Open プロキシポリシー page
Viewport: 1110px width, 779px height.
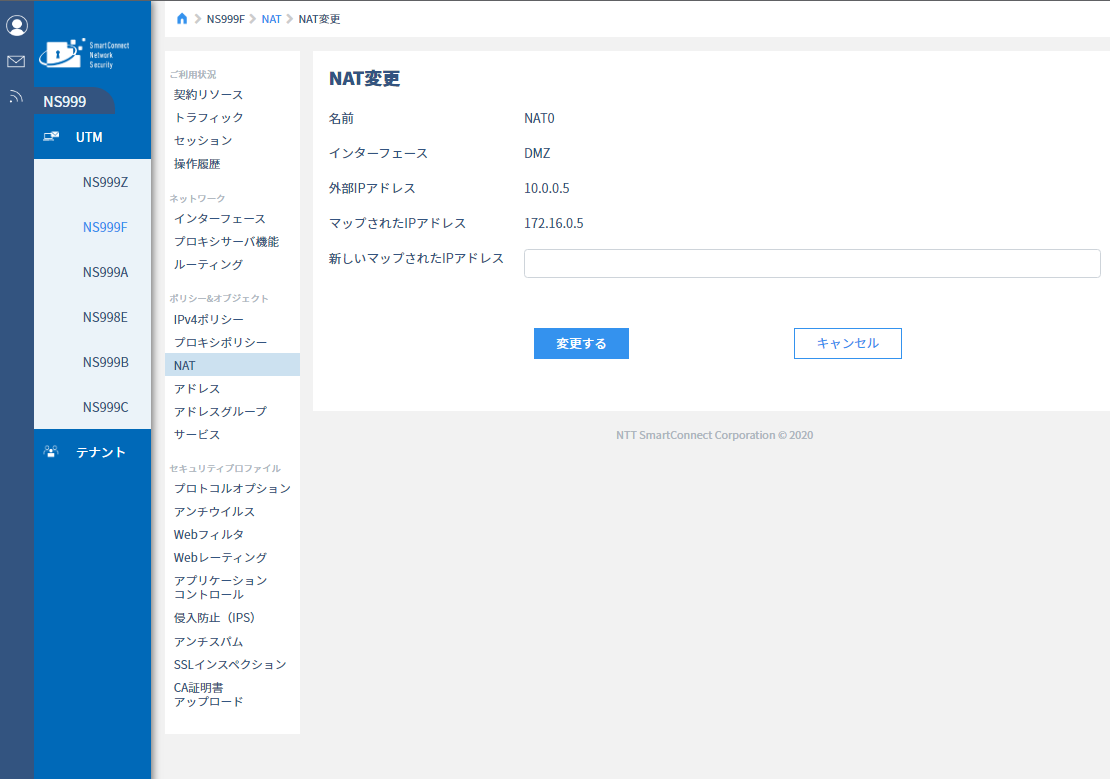pos(220,342)
